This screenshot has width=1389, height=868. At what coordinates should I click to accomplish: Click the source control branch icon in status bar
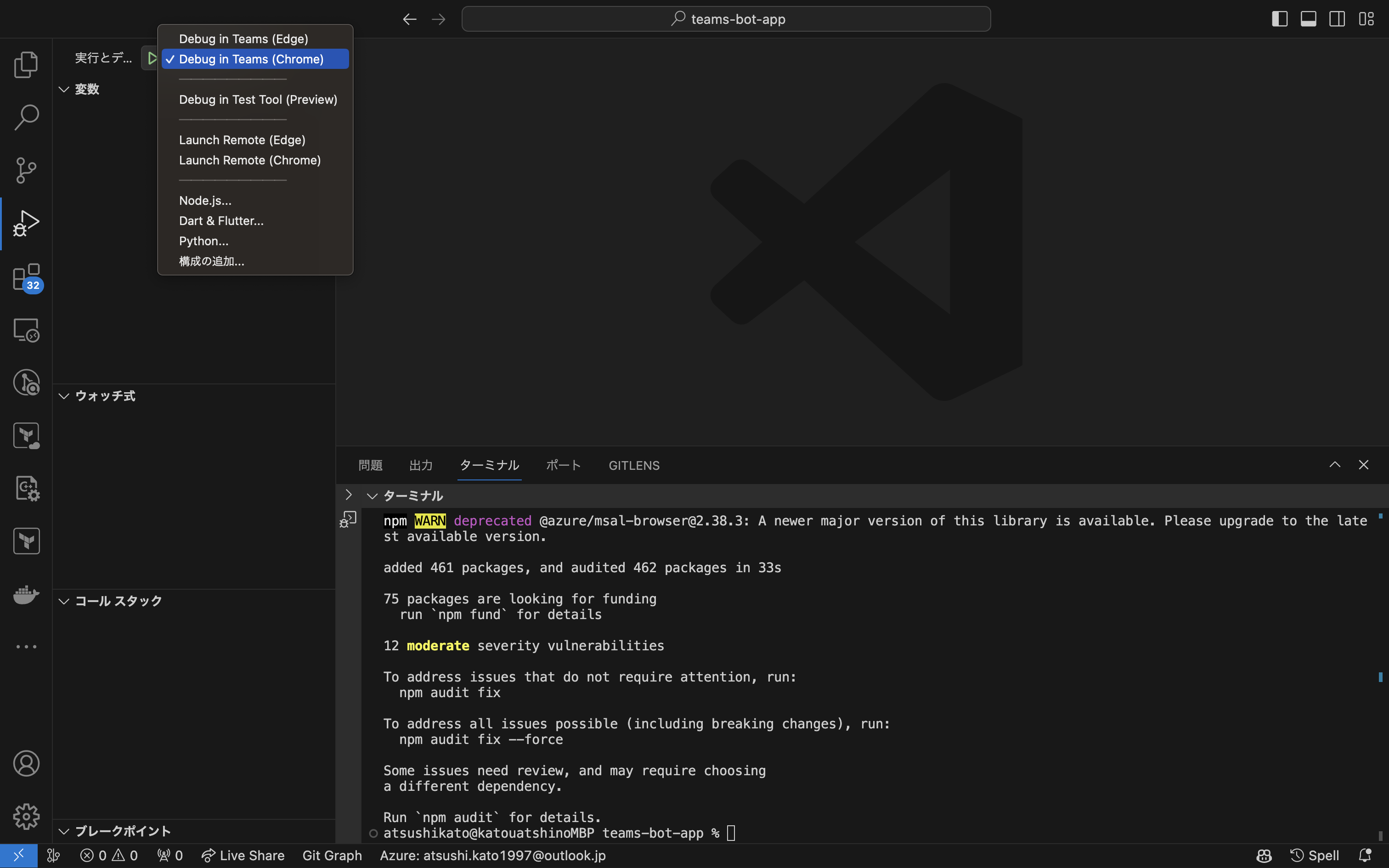pyautogui.click(x=53, y=855)
